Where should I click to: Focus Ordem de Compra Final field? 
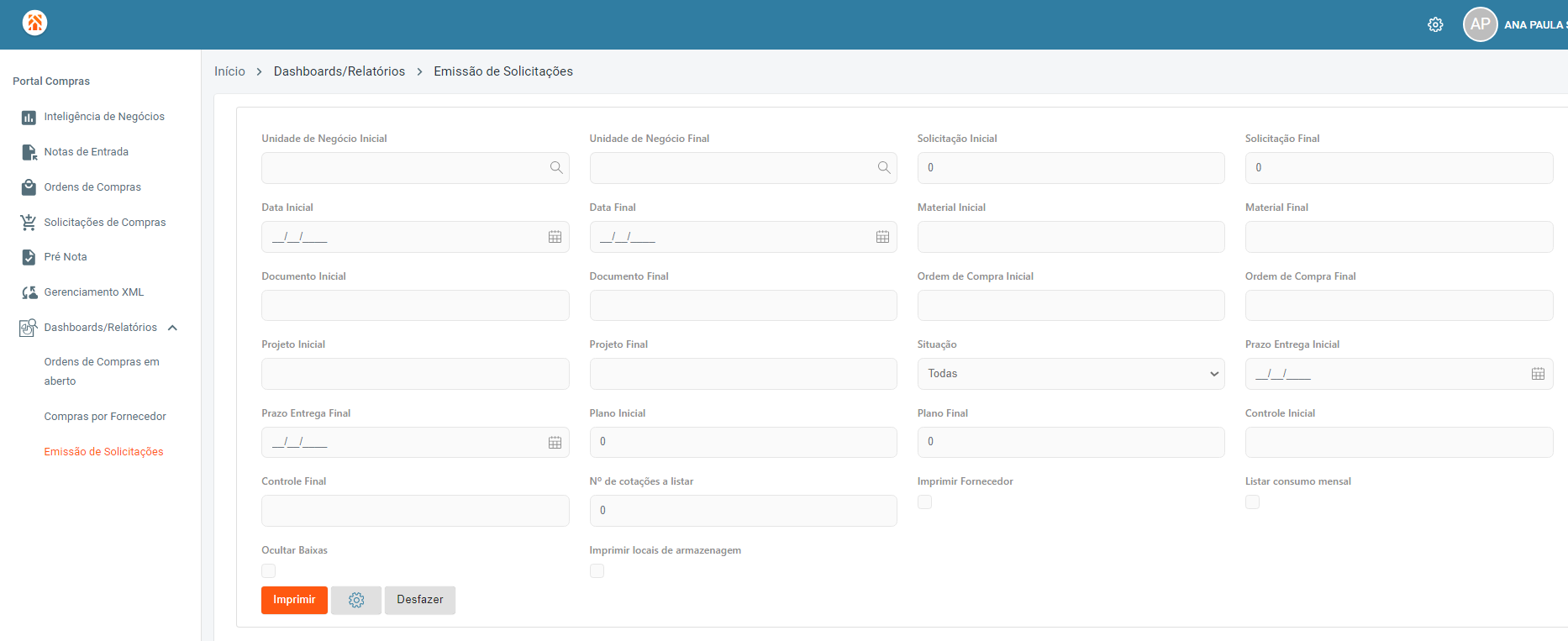[1399, 306]
